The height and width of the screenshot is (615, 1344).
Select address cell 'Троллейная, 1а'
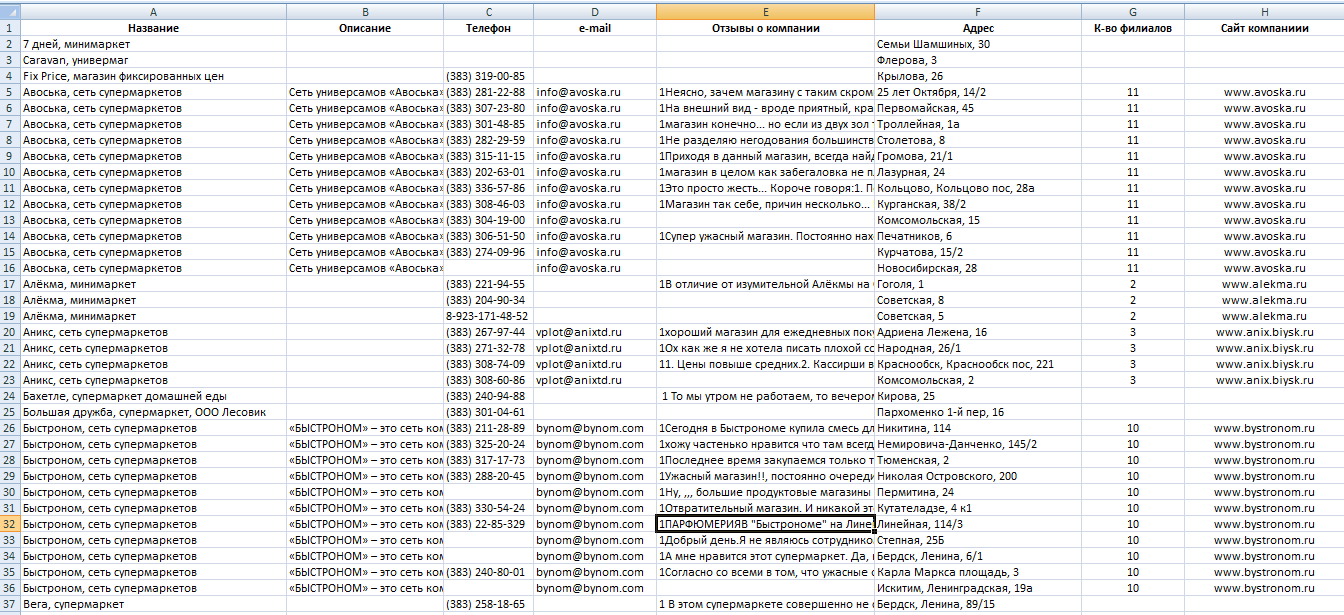click(x=977, y=124)
